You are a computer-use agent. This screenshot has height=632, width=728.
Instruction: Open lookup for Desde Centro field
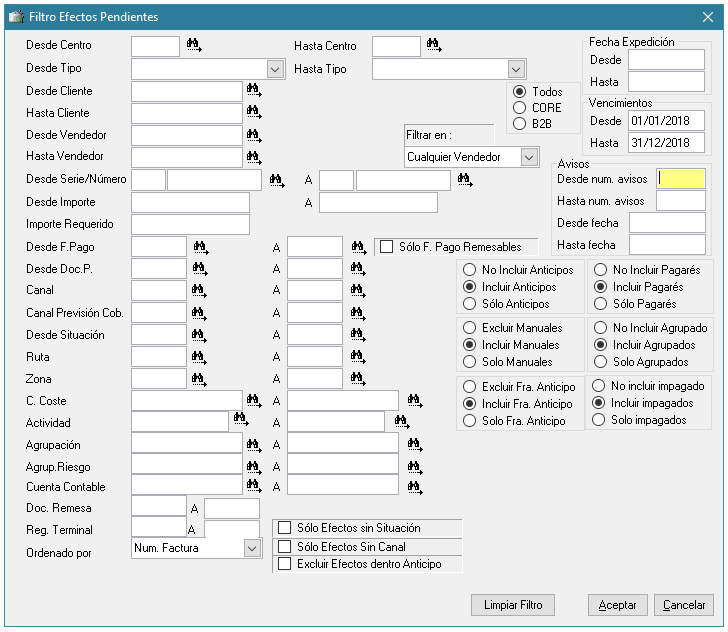coord(194,45)
